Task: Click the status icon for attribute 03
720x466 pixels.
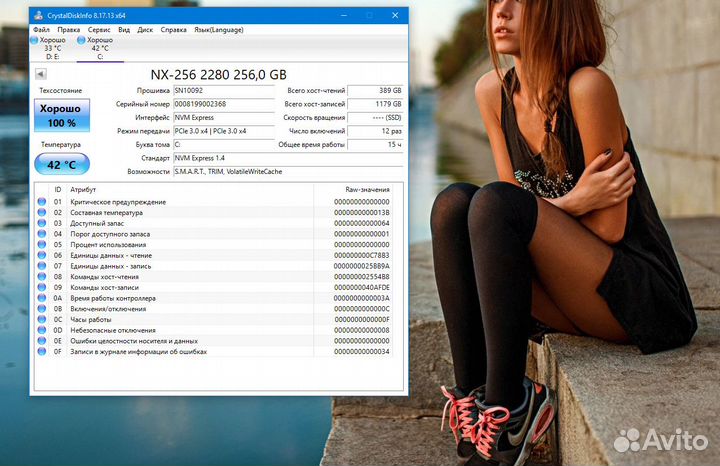Action: pyautogui.click(x=42, y=223)
